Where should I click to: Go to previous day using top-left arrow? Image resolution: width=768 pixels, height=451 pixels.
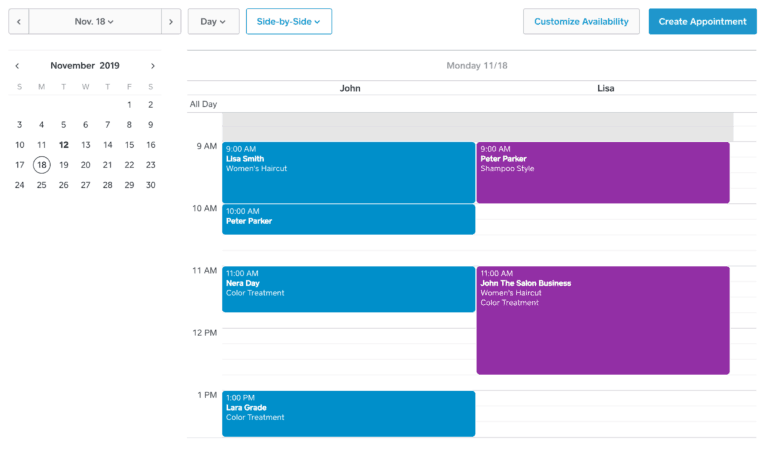point(18,21)
